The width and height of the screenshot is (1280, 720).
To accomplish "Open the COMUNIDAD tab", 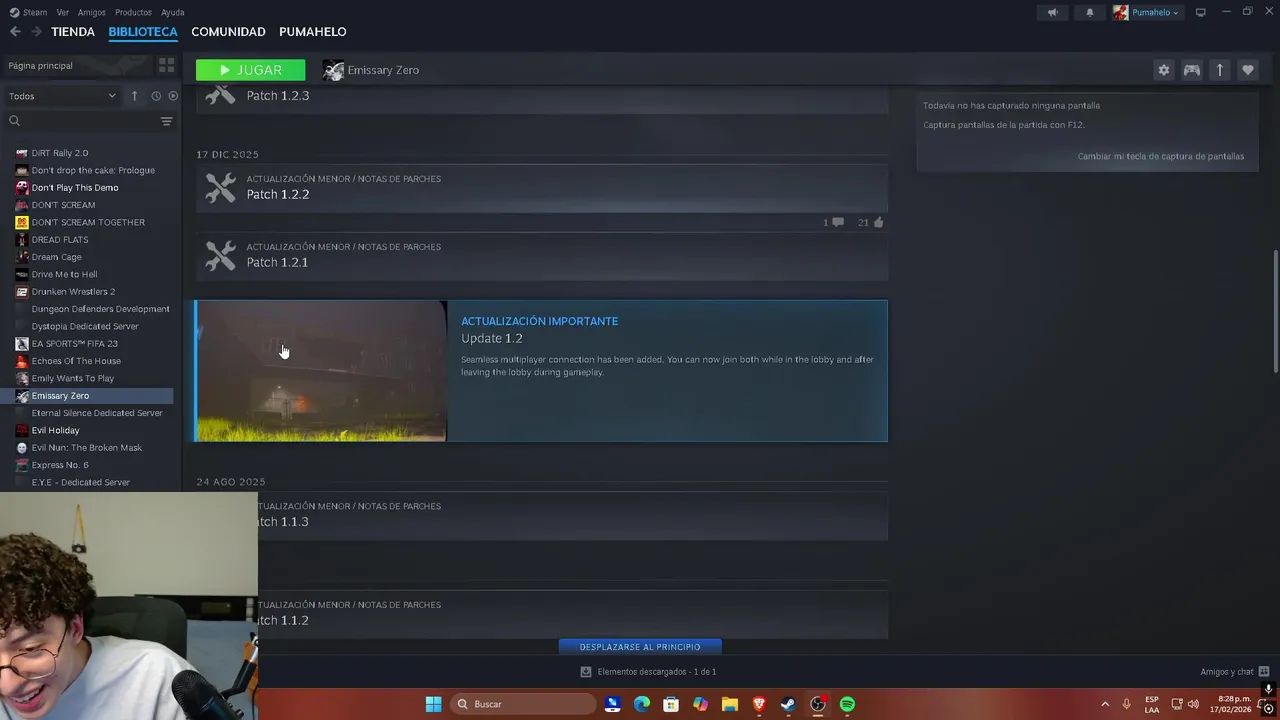I will coord(228,32).
